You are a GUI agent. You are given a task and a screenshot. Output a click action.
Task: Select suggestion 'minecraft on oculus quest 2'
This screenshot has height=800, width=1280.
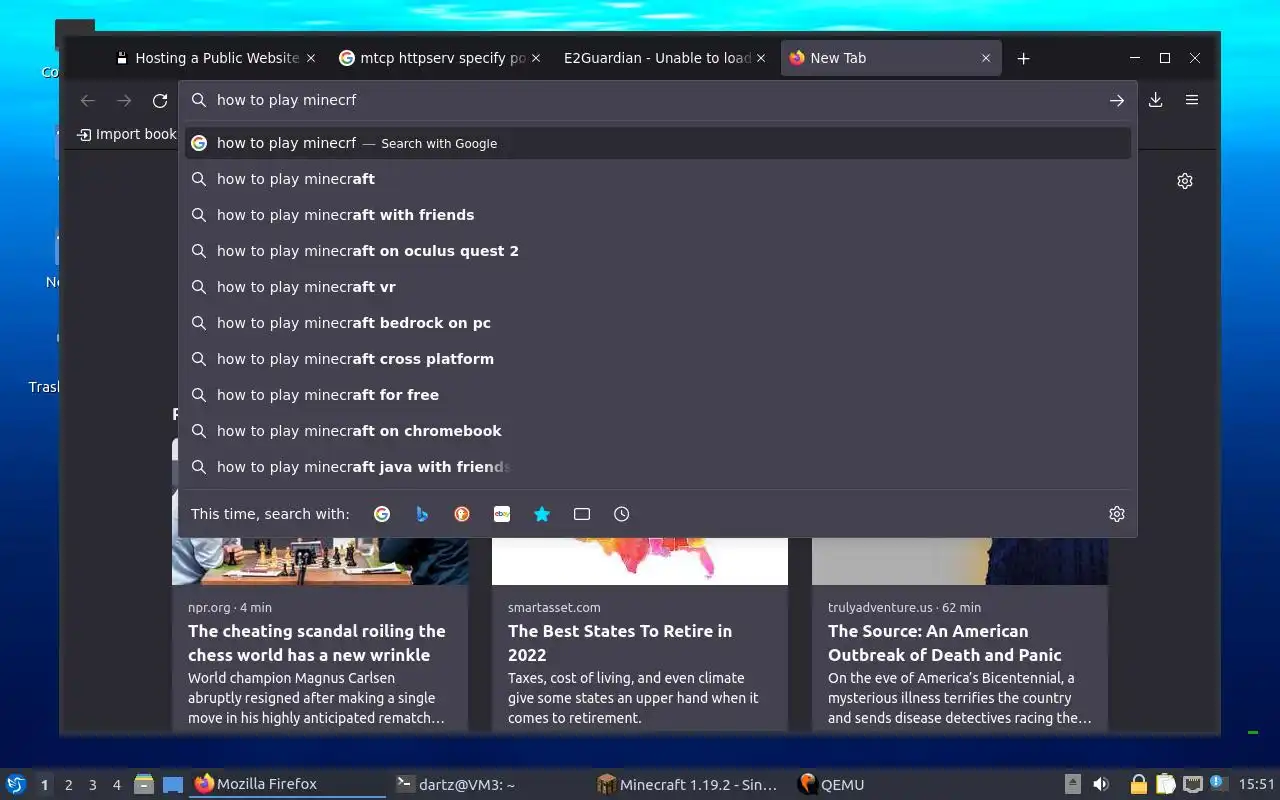tap(658, 251)
